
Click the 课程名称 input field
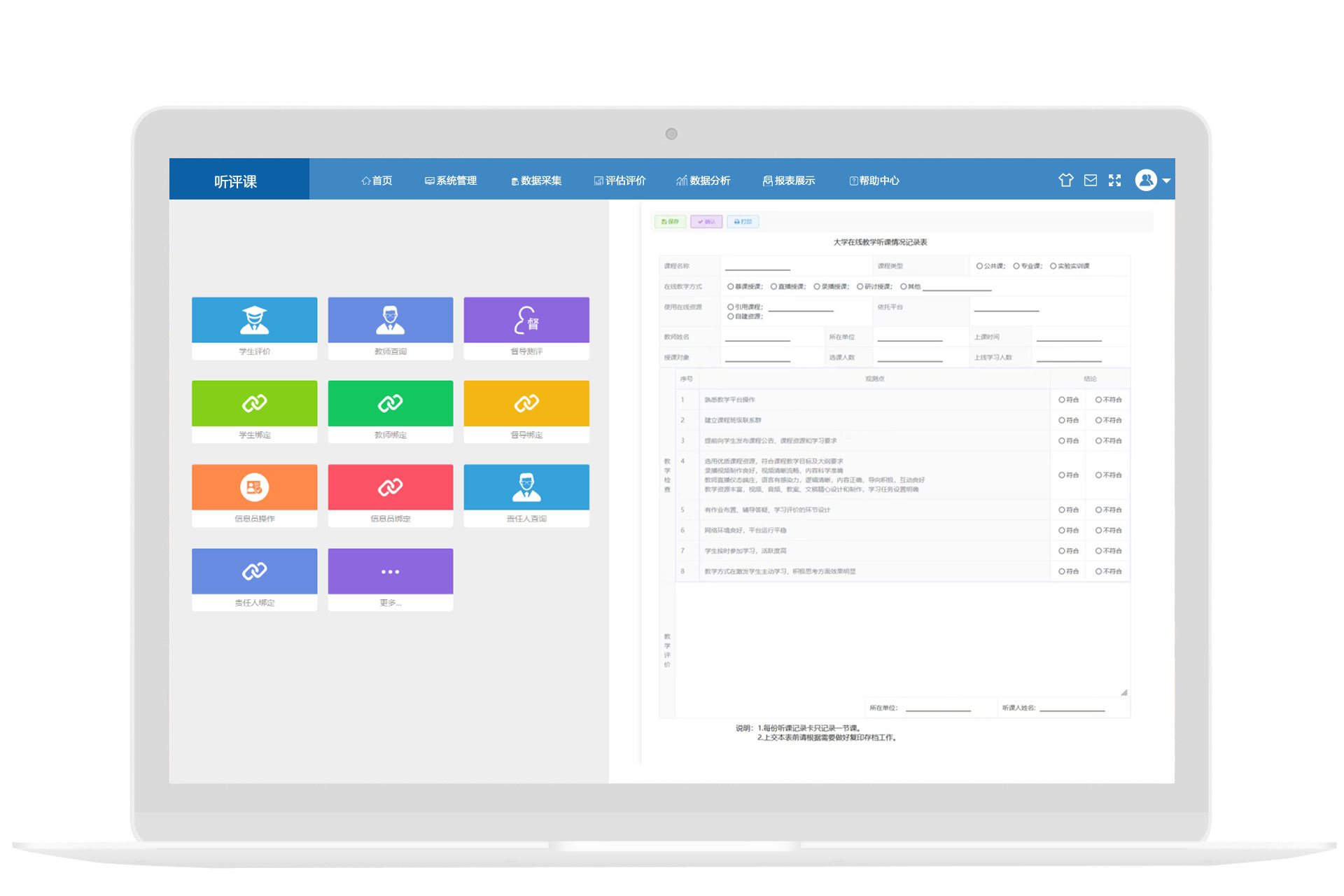757,266
